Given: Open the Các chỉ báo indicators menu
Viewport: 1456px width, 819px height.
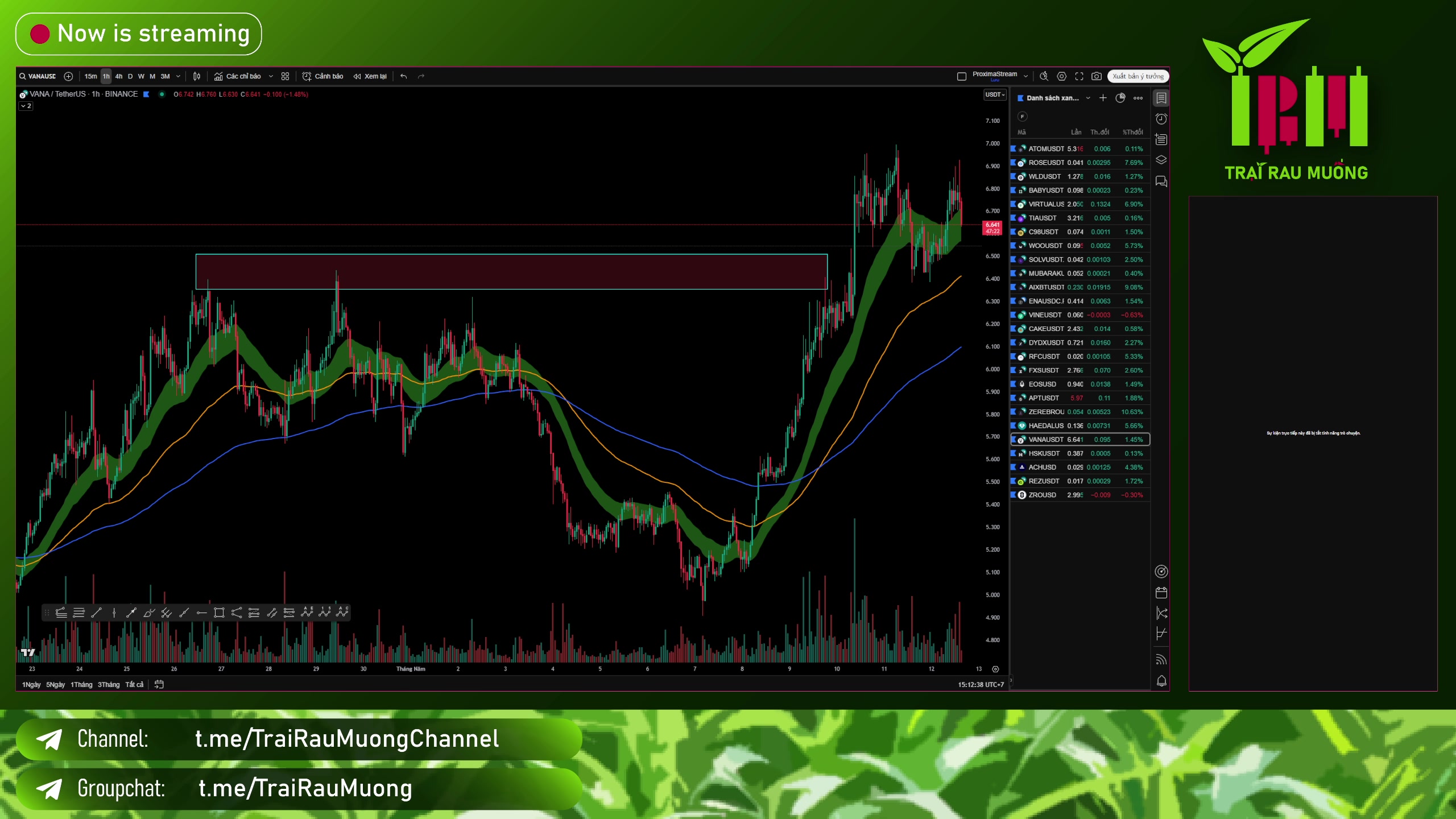Looking at the screenshot, I should 238,76.
